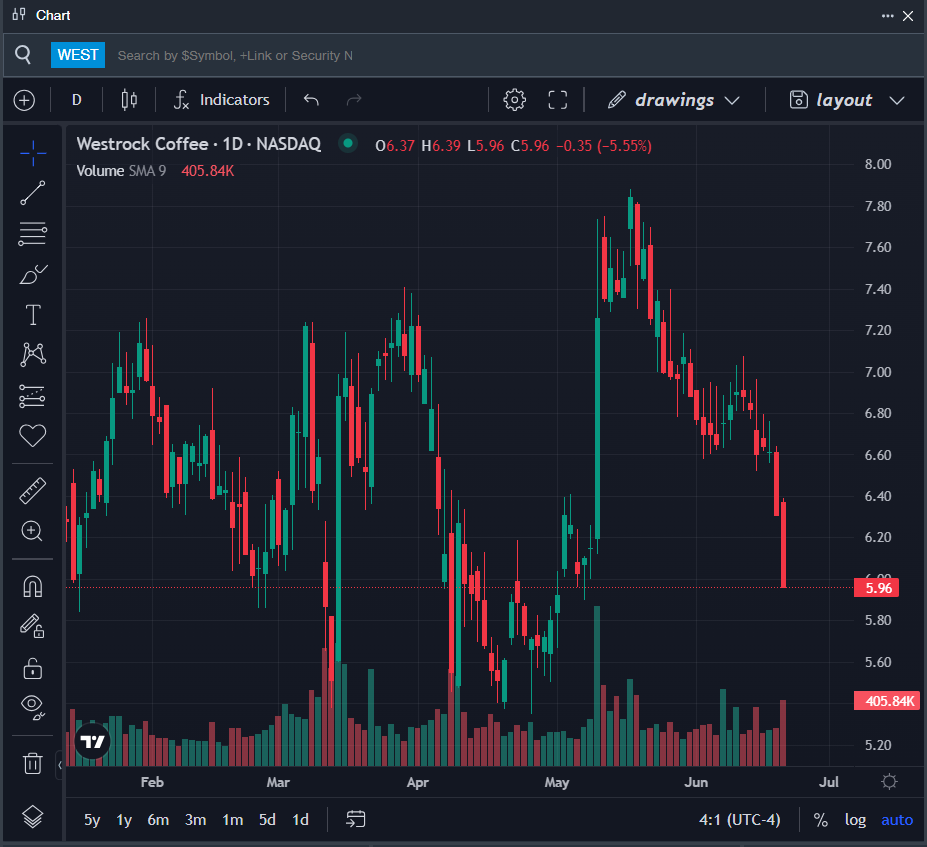Select the 1y time range
Viewport: 927px width, 847px height.
pyautogui.click(x=124, y=820)
